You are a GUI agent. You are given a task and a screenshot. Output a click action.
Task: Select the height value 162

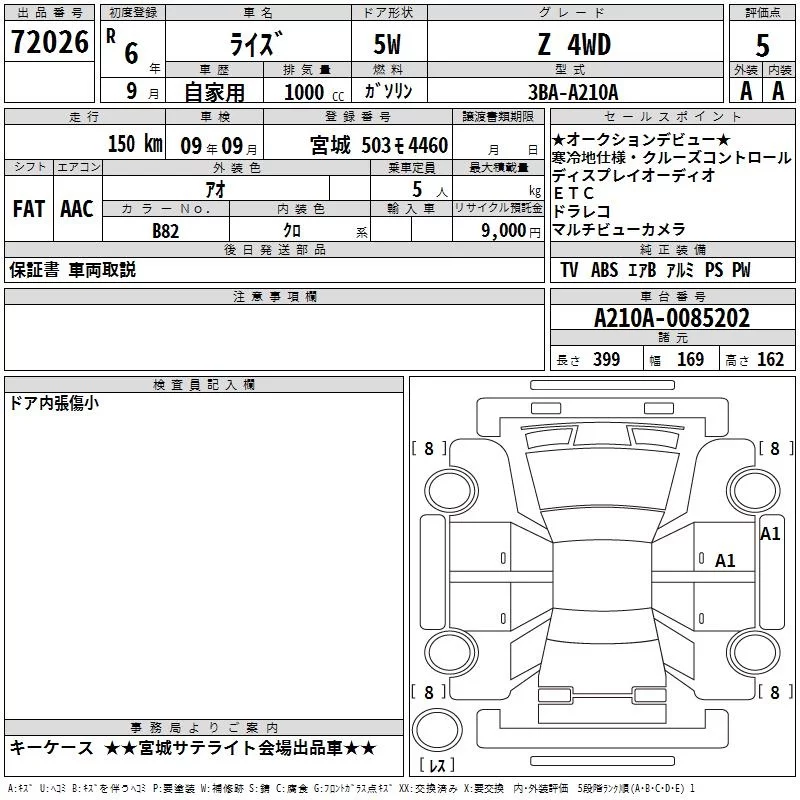[770, 359]
